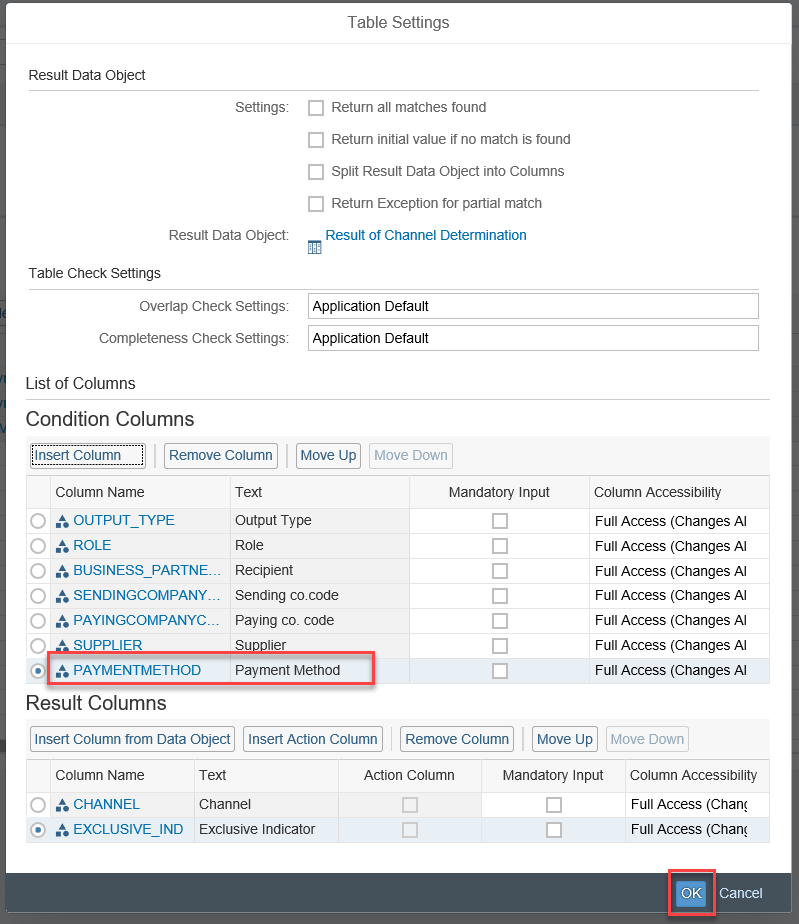Screen dimensions: 799x924
Task: Click the data object icon beside OUTPUT_TYPE
Action: coord(62,521)
